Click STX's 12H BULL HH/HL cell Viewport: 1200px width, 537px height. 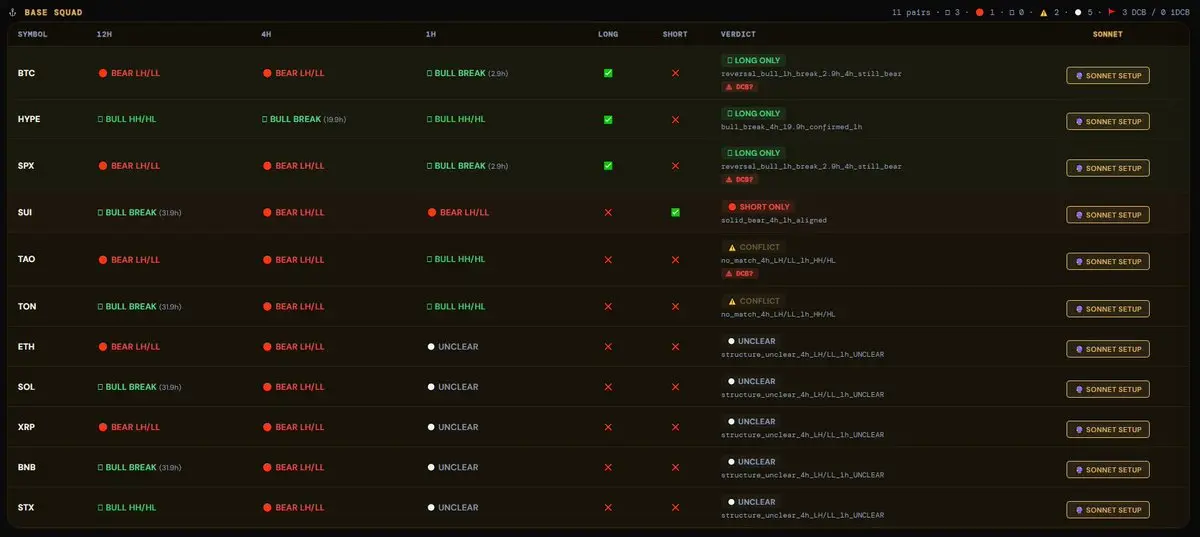click(127, 507)
